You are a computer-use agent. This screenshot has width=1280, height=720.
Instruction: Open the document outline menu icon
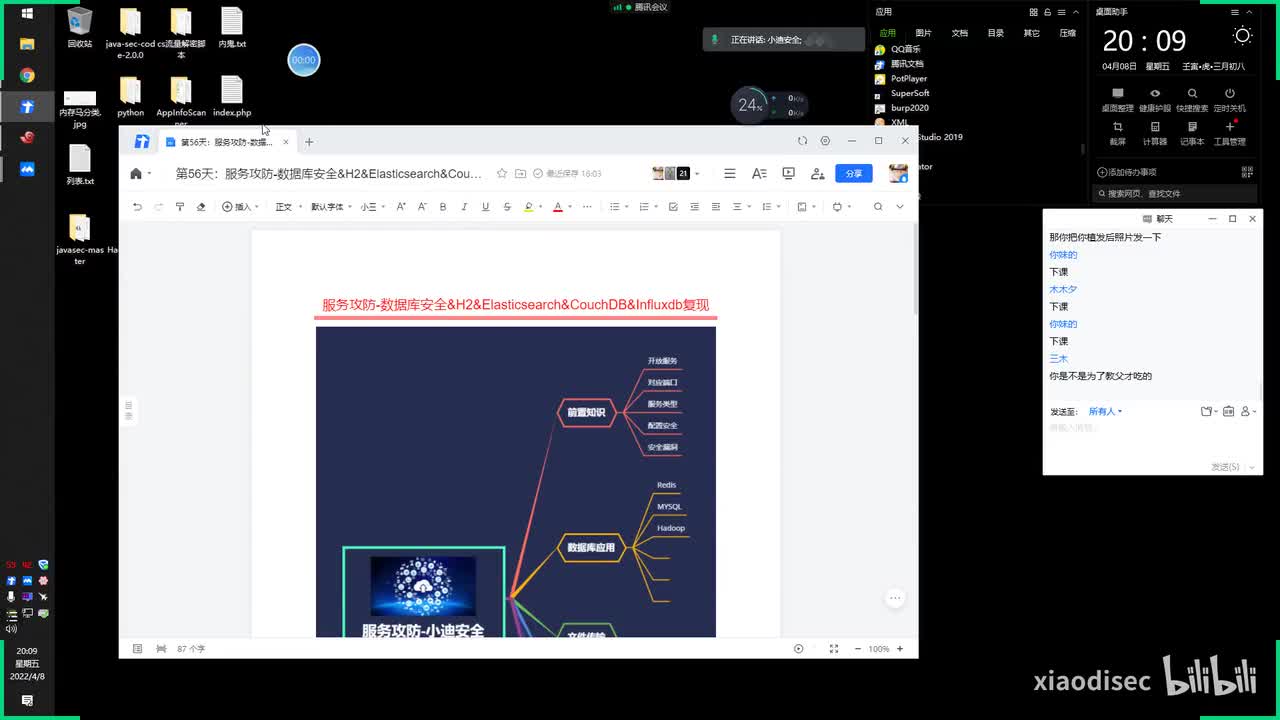click(x=730, y=173)
